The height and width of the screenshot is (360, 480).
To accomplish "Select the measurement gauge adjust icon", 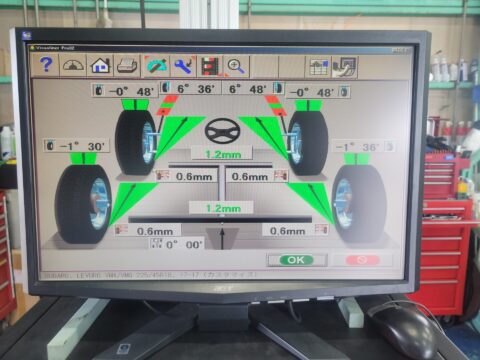I will click(x=156, y=66).
